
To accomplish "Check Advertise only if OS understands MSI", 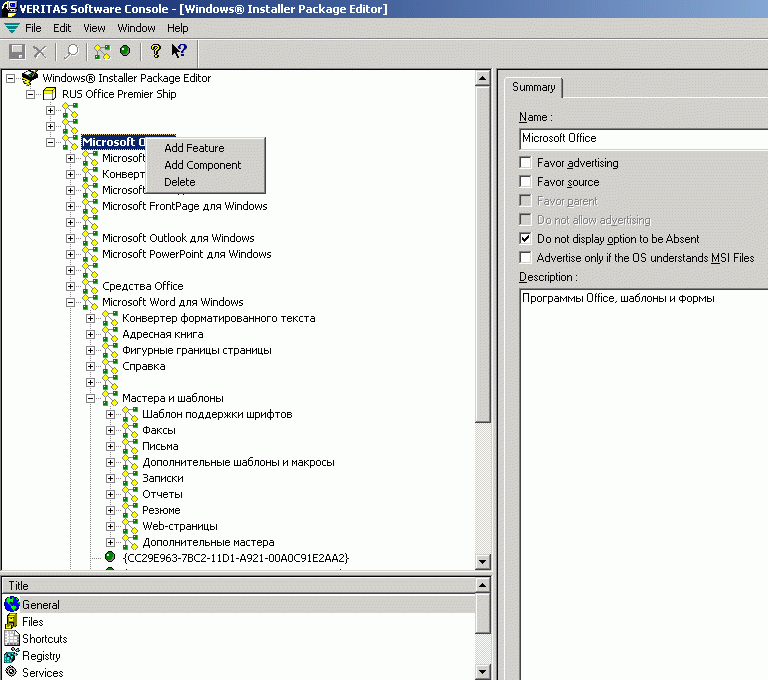I will [525, 257].
